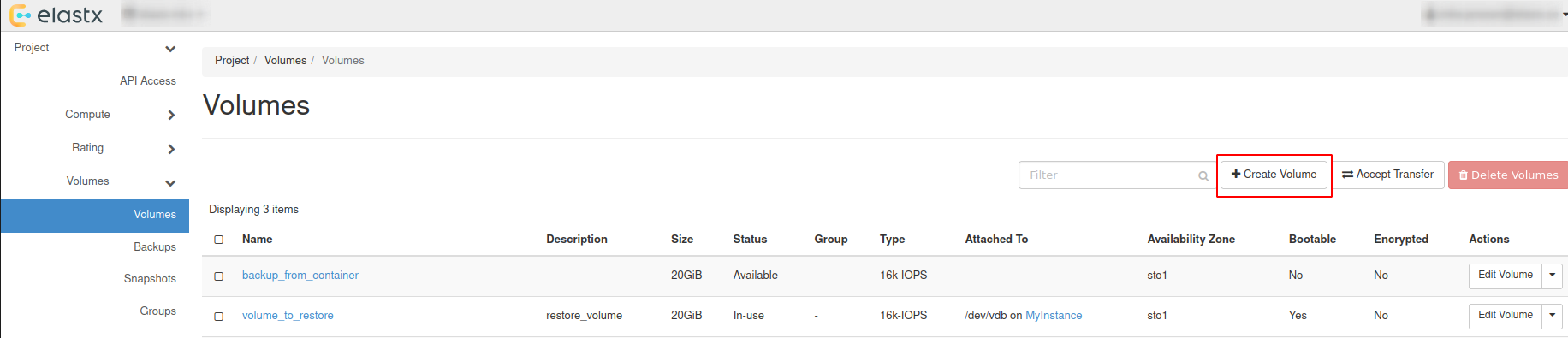Click the Type column header

pyautogui.click(x=893, y=240)
